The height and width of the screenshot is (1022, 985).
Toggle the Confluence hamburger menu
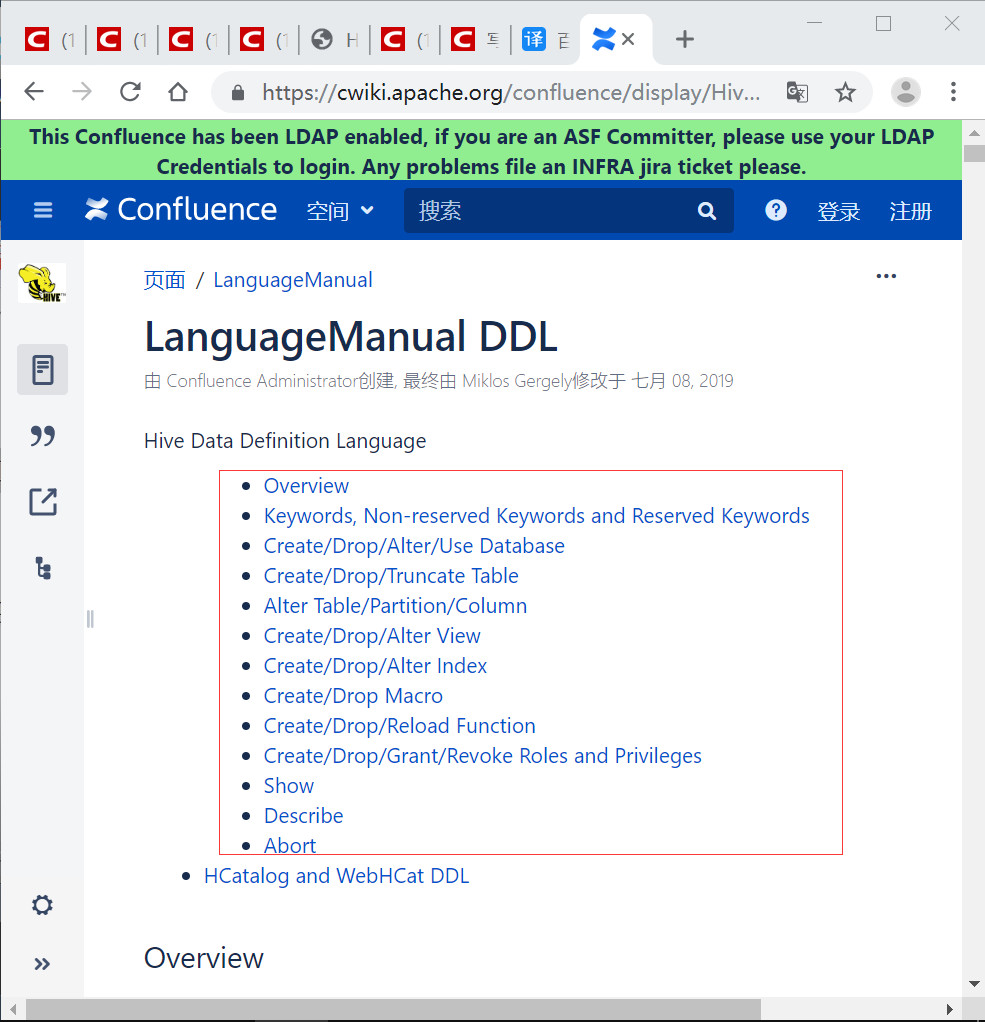pos(43,210)
